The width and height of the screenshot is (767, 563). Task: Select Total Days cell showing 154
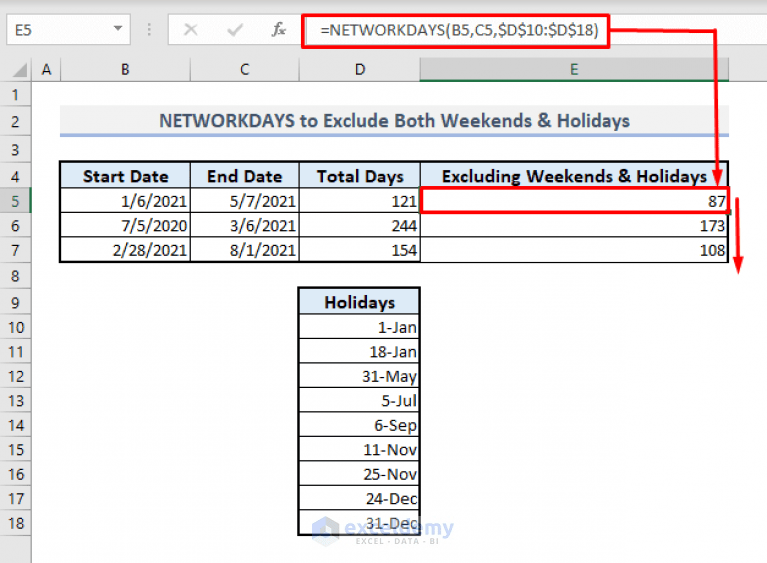pos(360,250)
